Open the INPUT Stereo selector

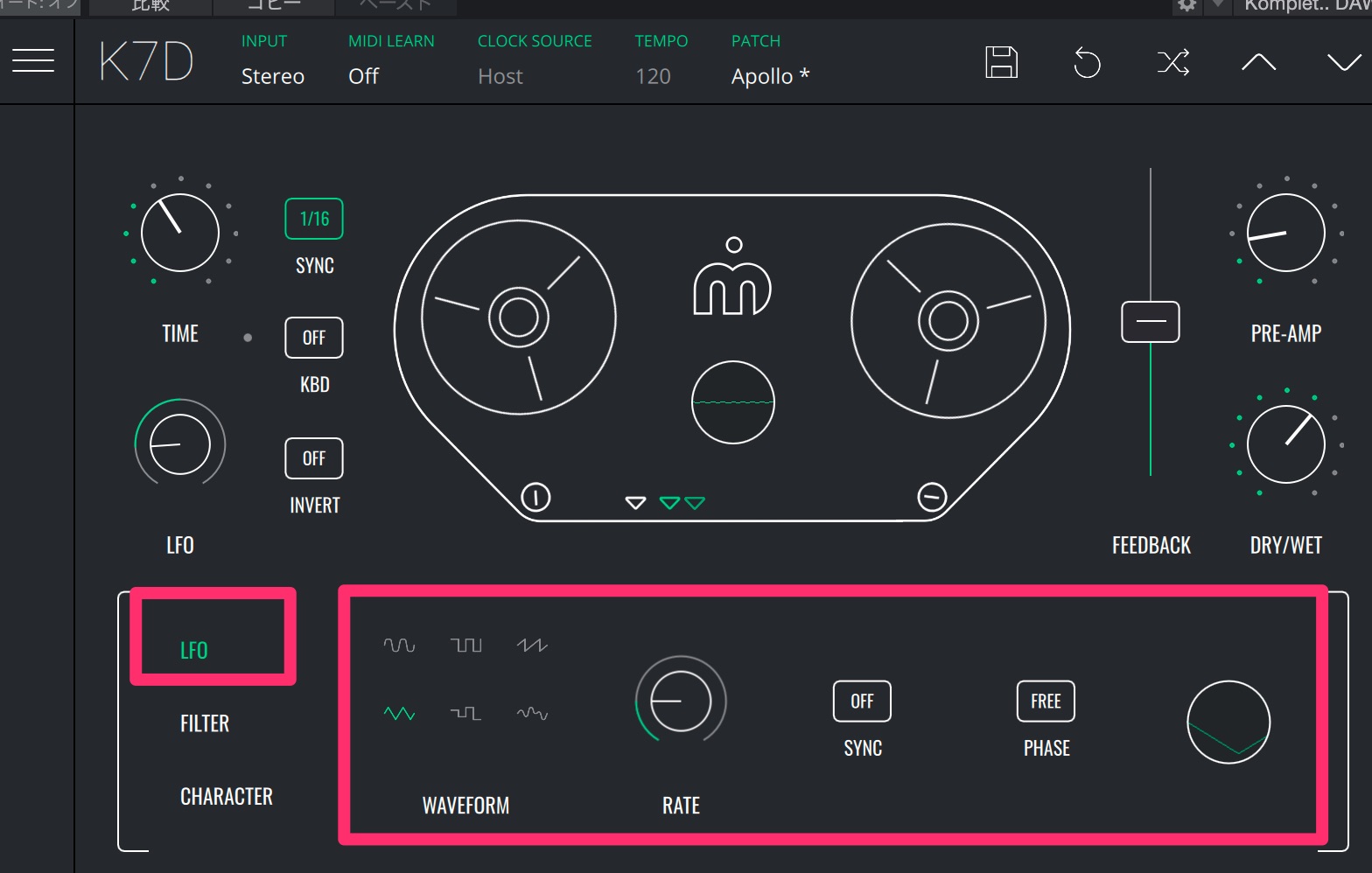click(x=273, y=76)
